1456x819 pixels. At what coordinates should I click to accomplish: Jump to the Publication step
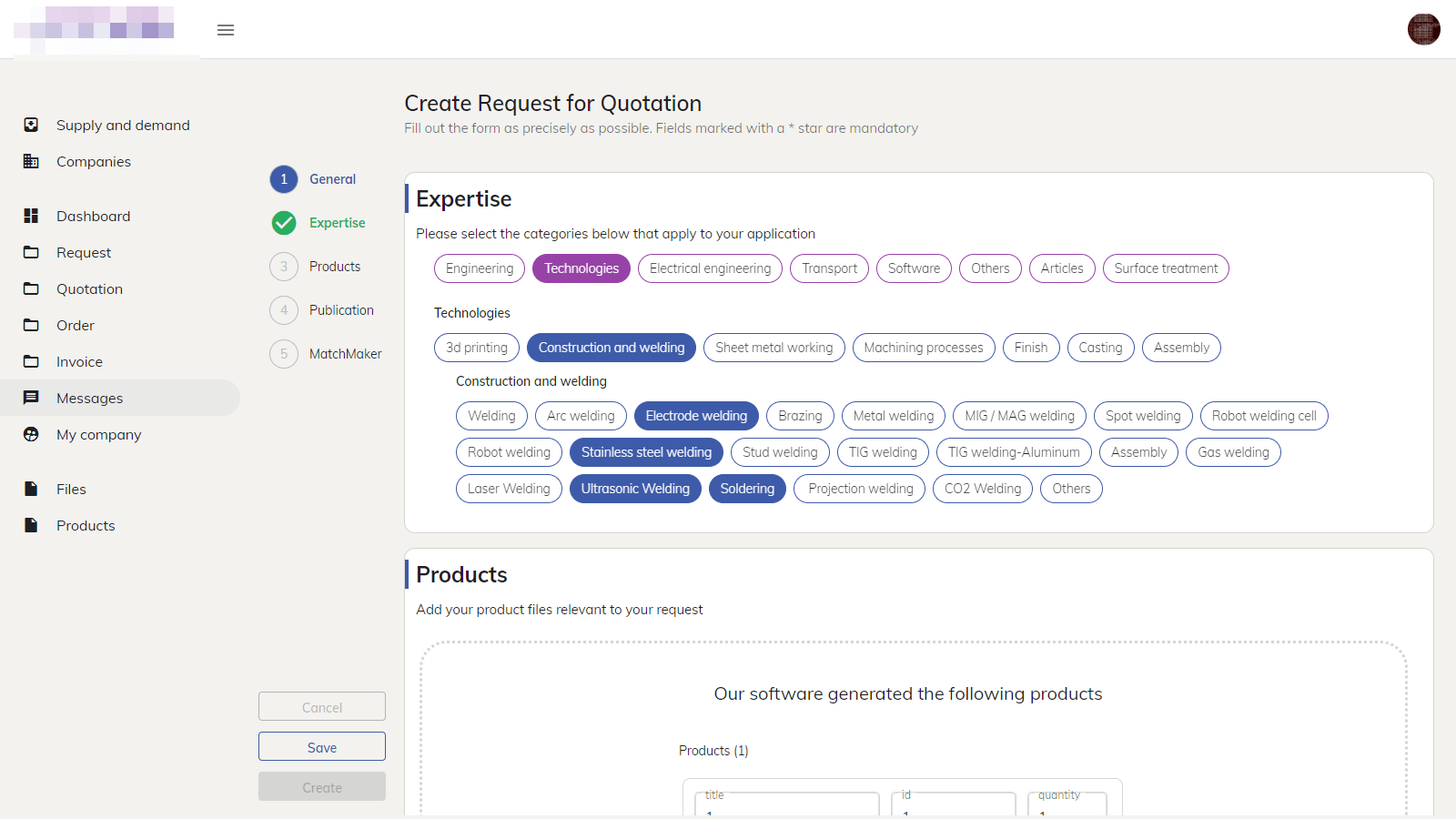click(x=341, y=310)
